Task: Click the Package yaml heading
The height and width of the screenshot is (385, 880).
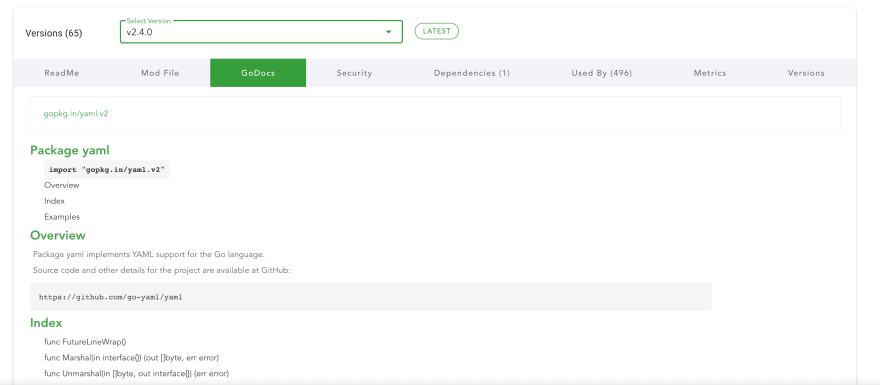Action: click(x=70, y=150)
